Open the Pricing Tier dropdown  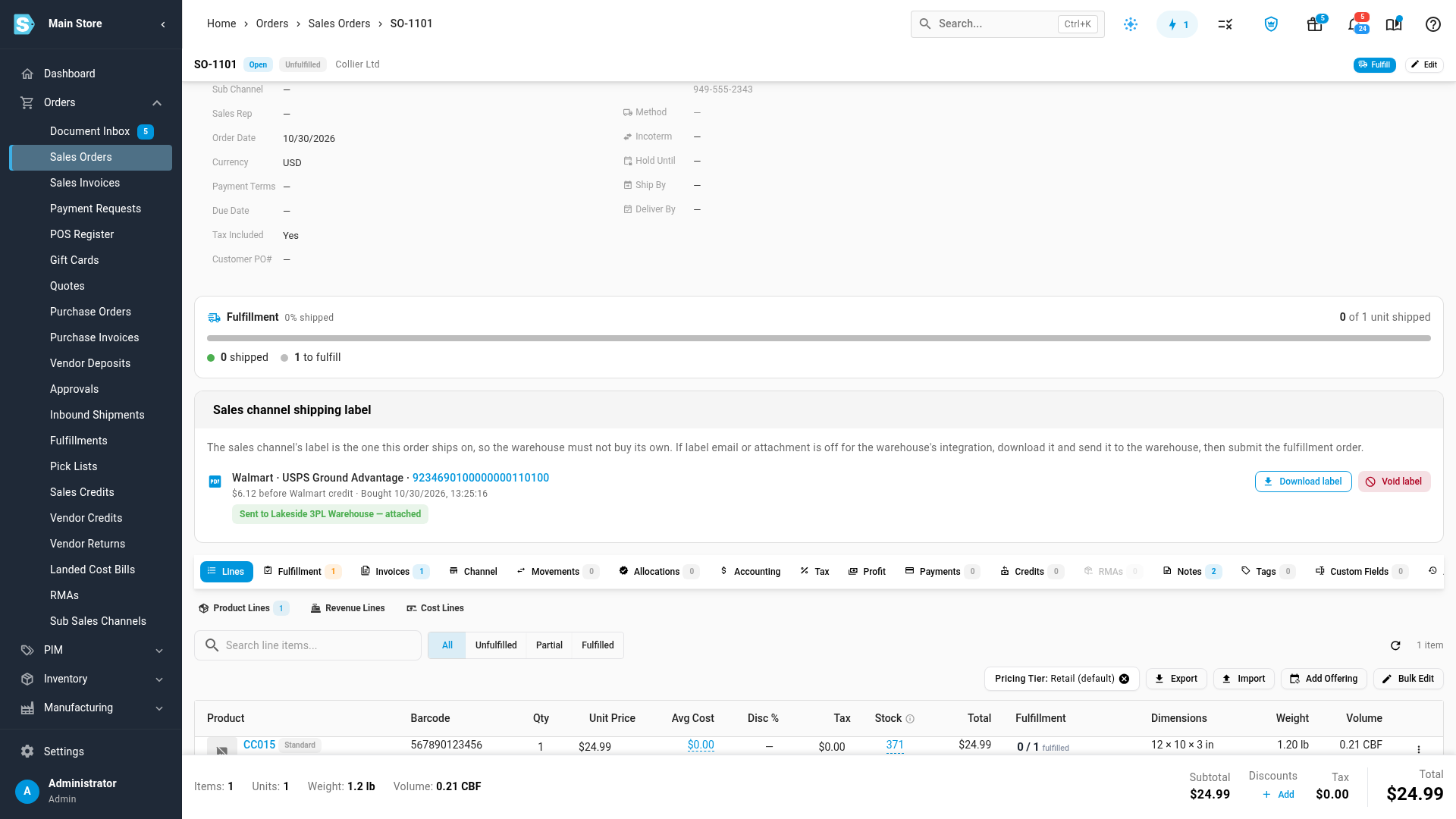[1062, 679]
